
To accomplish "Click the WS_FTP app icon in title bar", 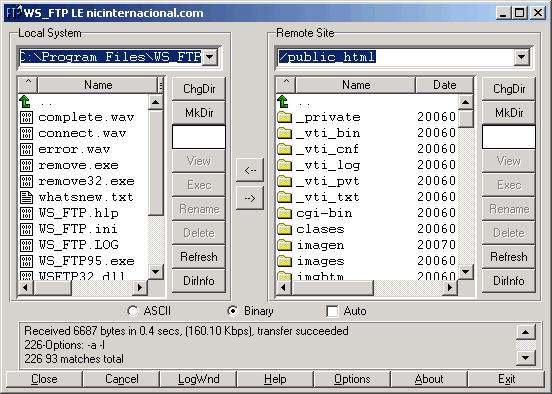I will (14, 13).
